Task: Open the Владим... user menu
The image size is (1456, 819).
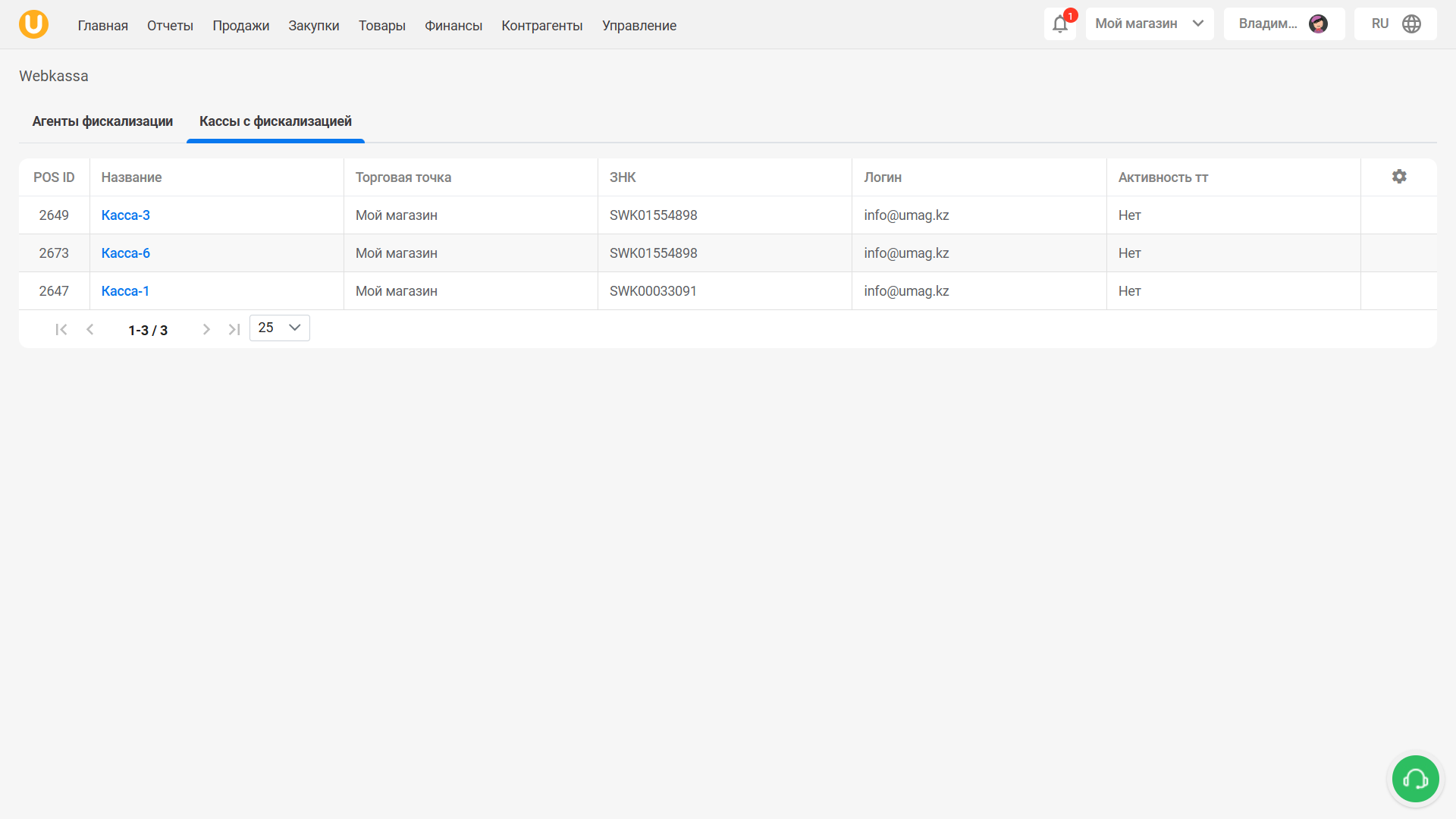Action: click(x=1268, y=24)
